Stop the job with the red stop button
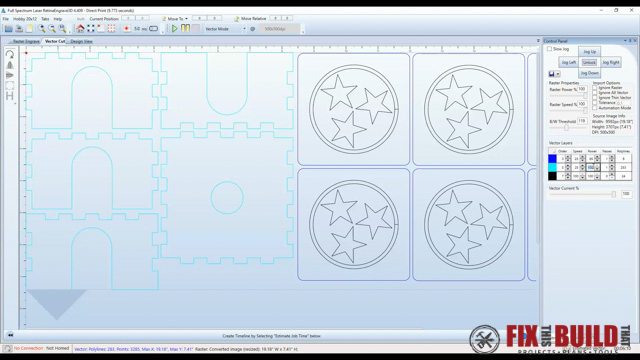 [196, 29]
